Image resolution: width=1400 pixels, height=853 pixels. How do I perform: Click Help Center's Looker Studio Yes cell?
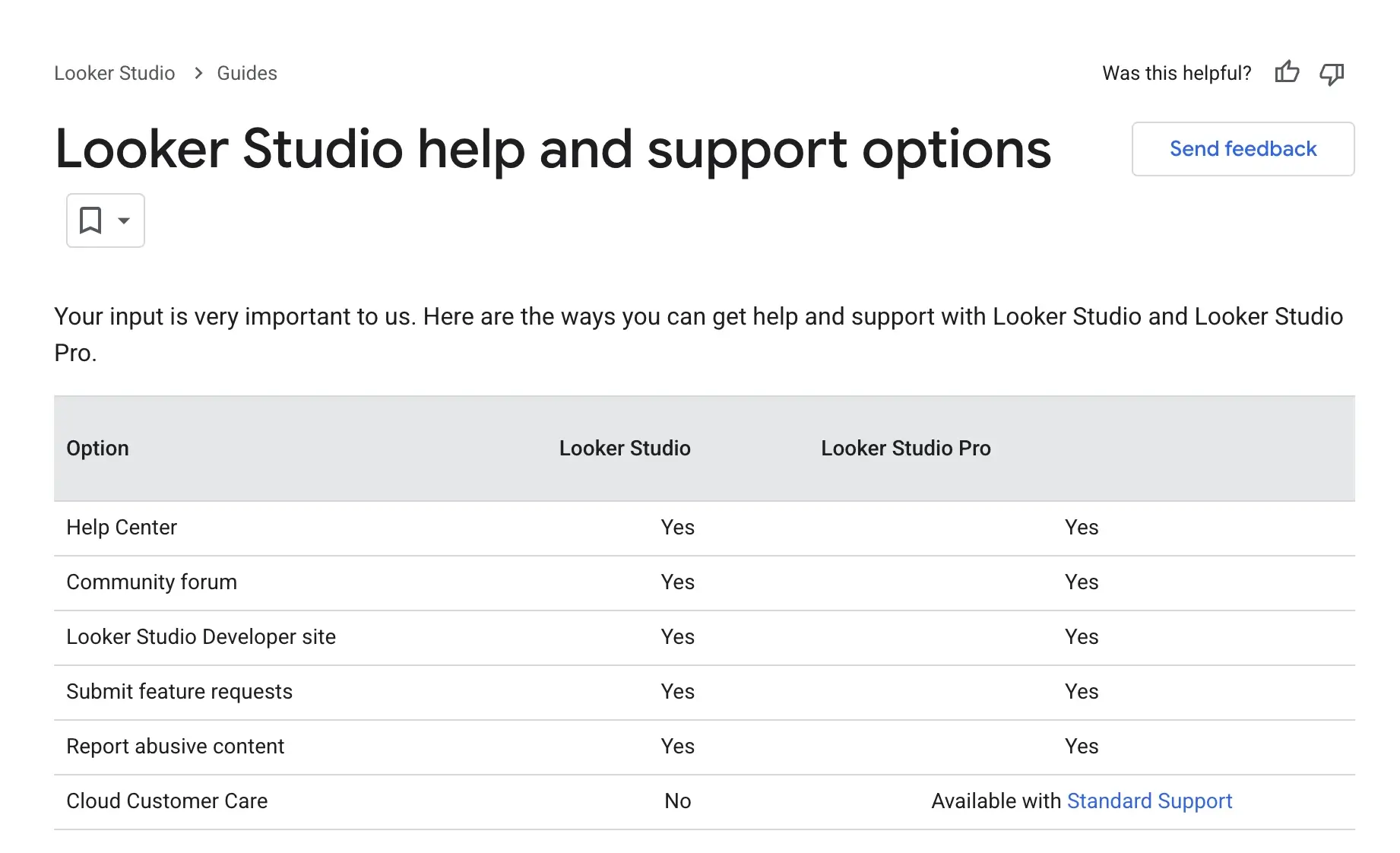(678, 528)
